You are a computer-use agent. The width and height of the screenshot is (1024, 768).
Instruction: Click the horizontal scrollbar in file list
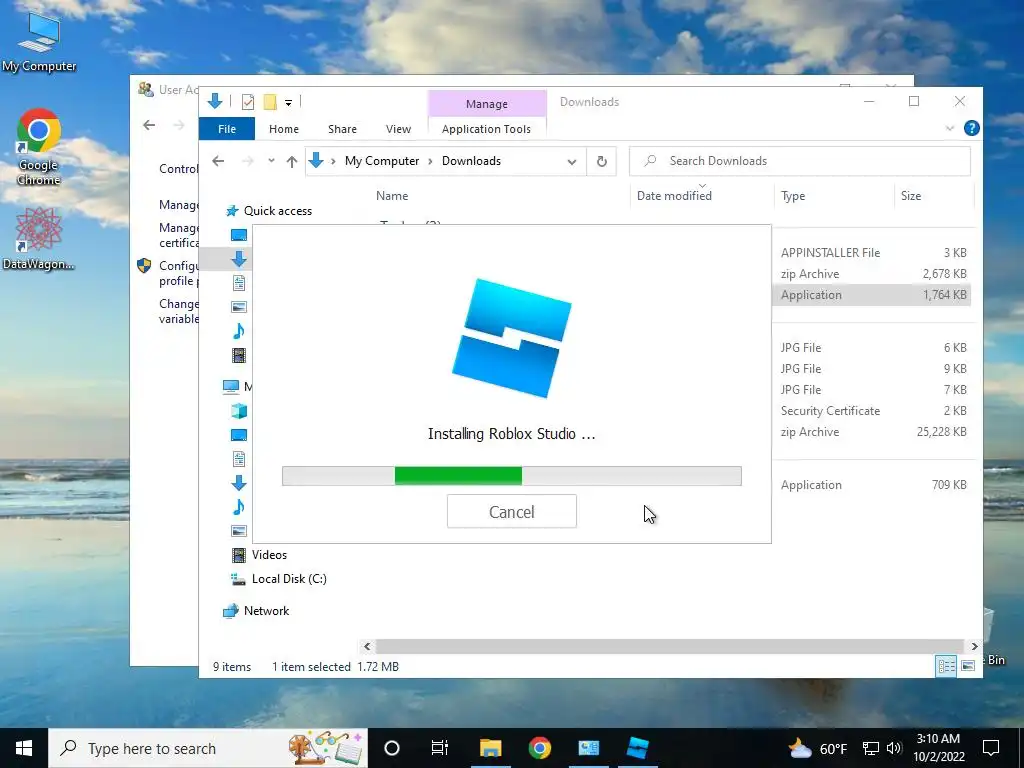[x=669, y=646]
